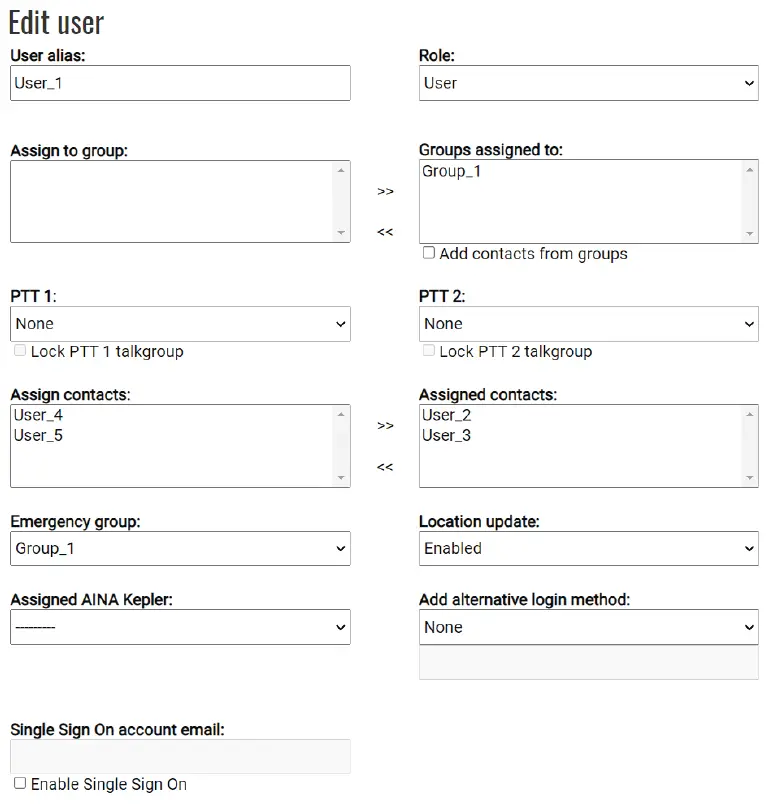Toggle the Enable Single Sign On checkbox
The image size is (770, 806).
coord(20,783)
